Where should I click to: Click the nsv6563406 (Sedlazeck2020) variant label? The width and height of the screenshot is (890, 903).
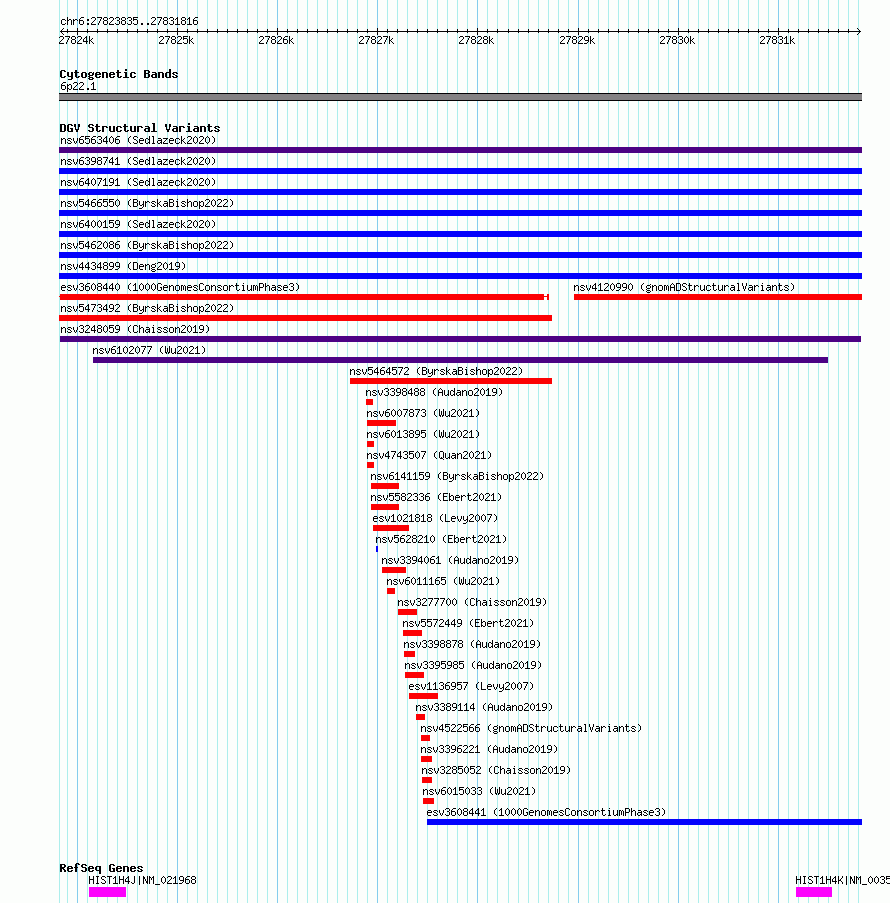(138, 141)
